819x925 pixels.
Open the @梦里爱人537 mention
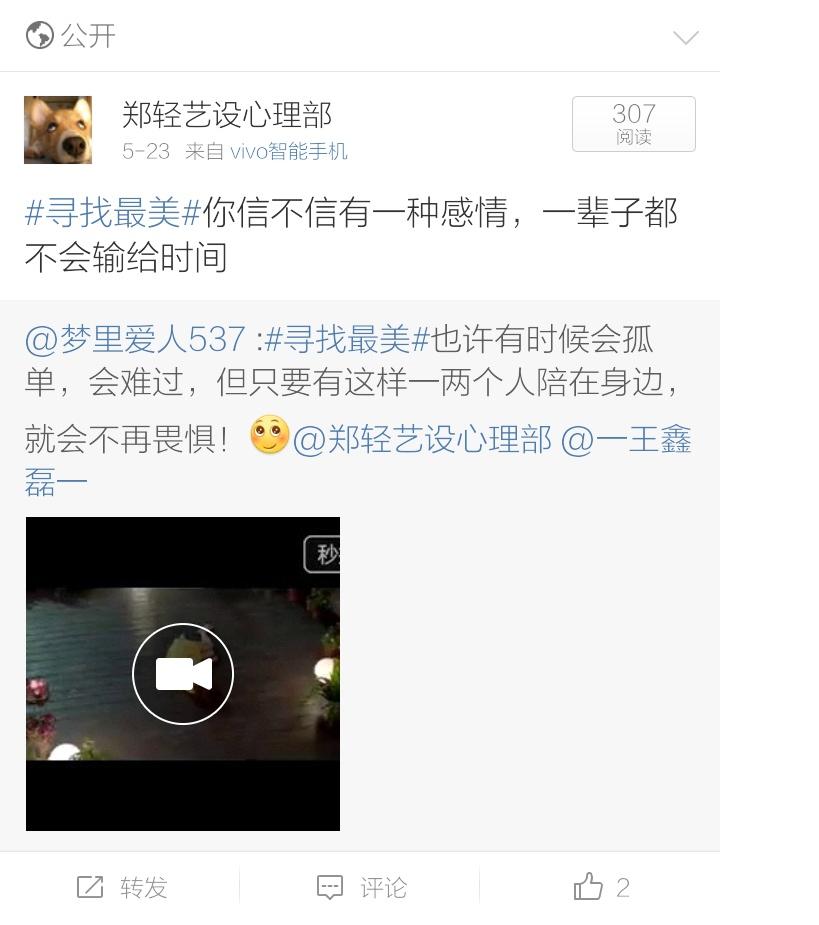pos(135,339)
